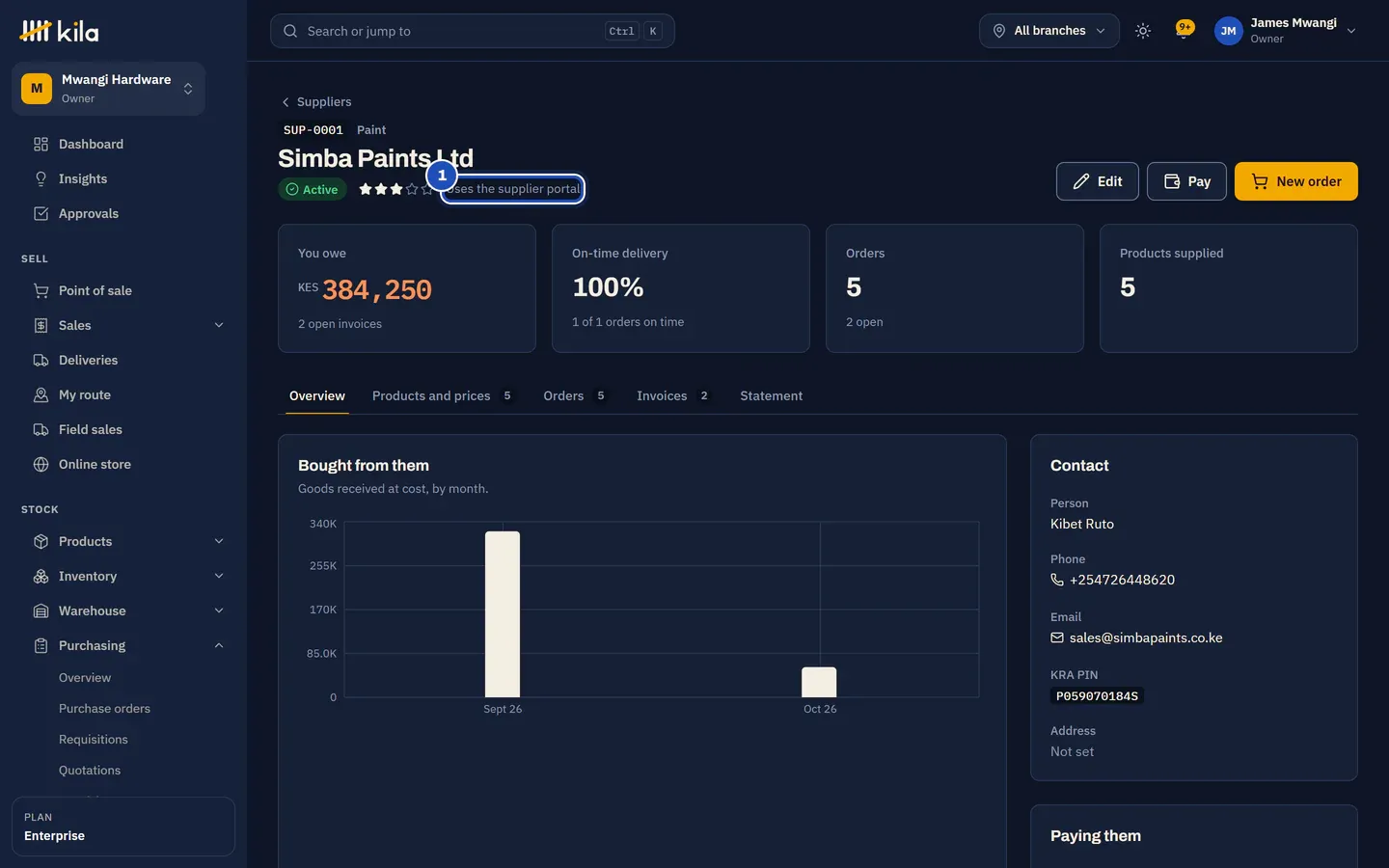Viewport: 1389px width, 868px height.
Task: Click the On-time delivery 100% value
Action: click(608, 287)
